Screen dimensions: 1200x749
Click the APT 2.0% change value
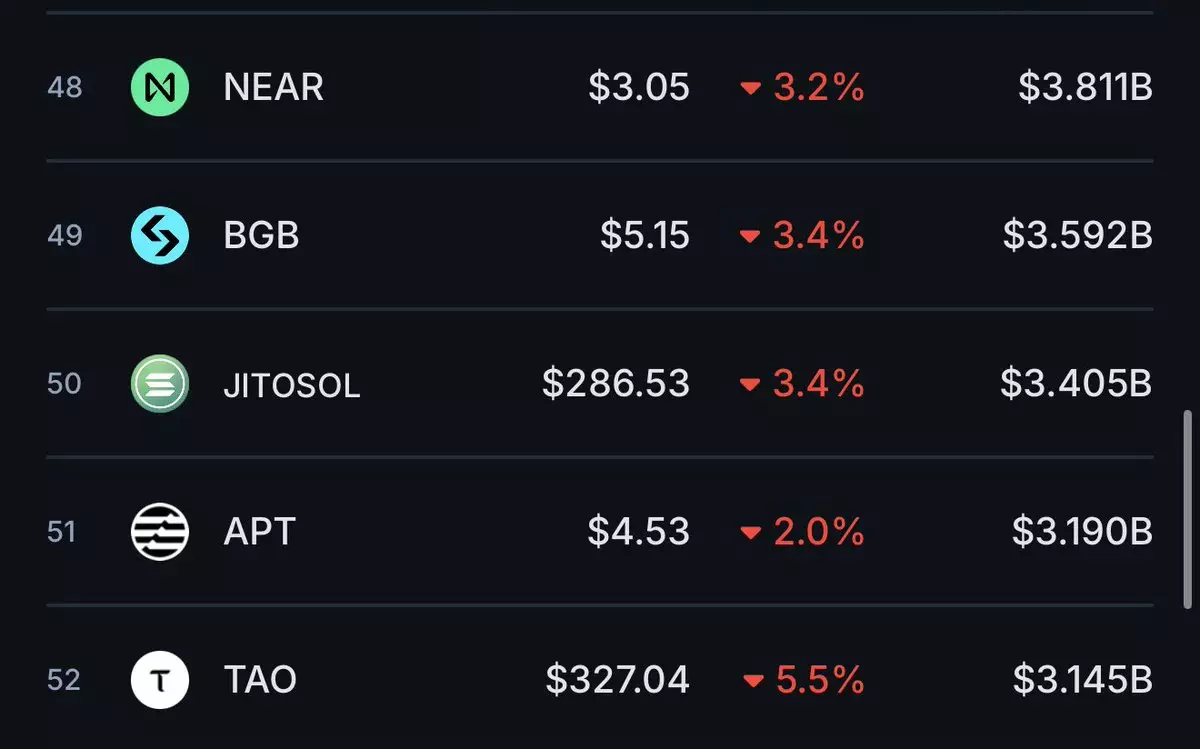point(819,532)
